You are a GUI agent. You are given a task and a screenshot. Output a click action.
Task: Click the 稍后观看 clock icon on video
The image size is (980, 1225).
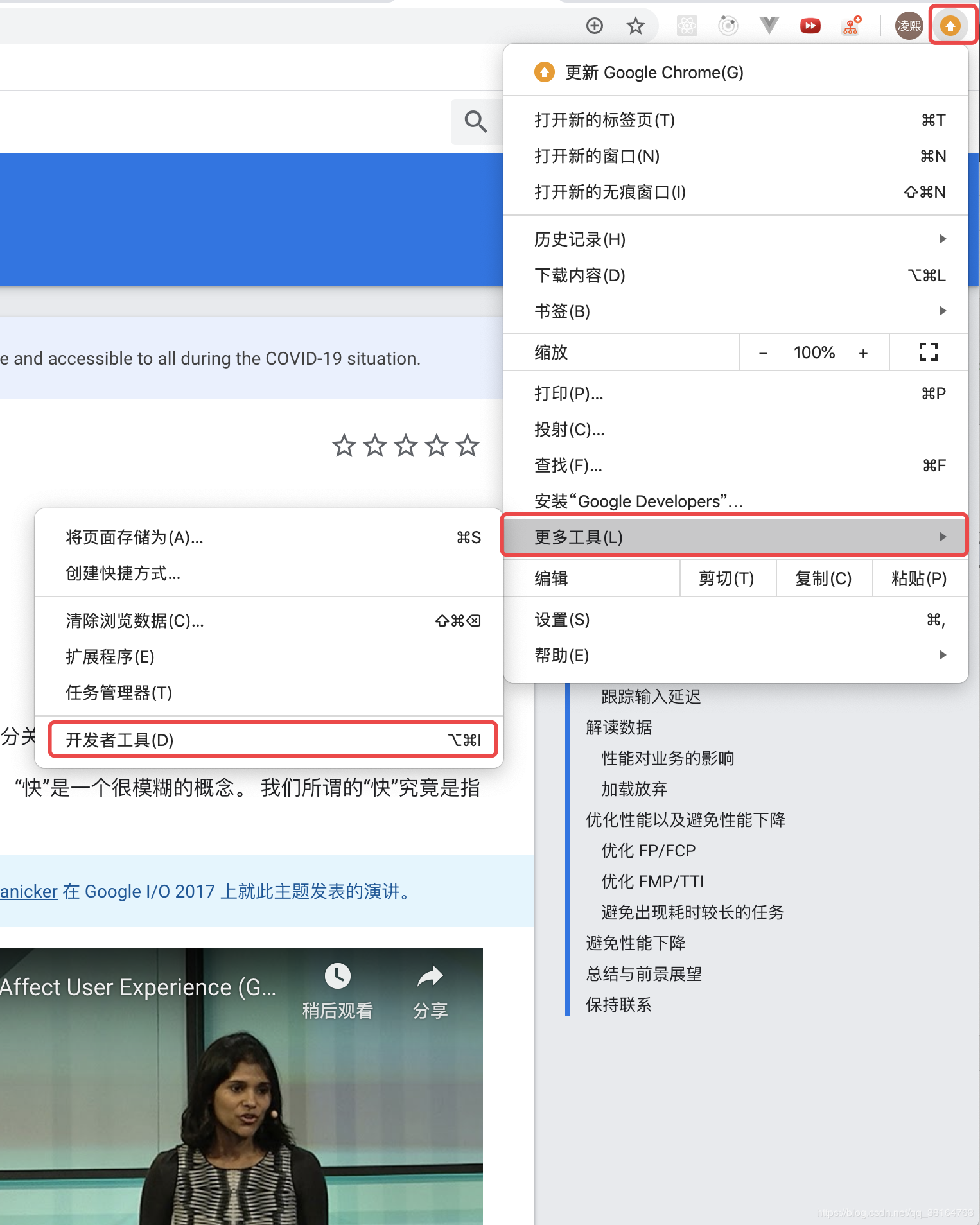pos(338,976)
